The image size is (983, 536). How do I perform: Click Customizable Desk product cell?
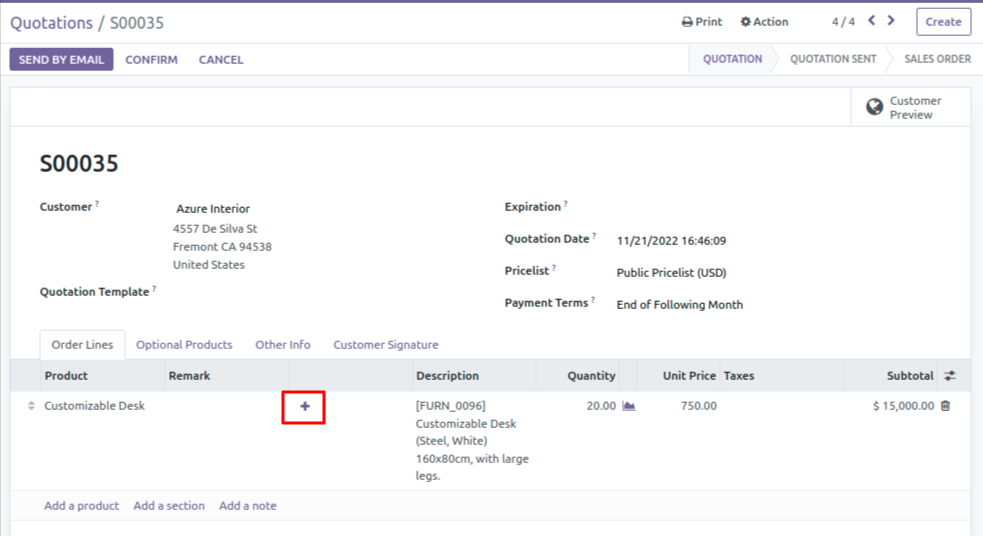tap(94, 406)
